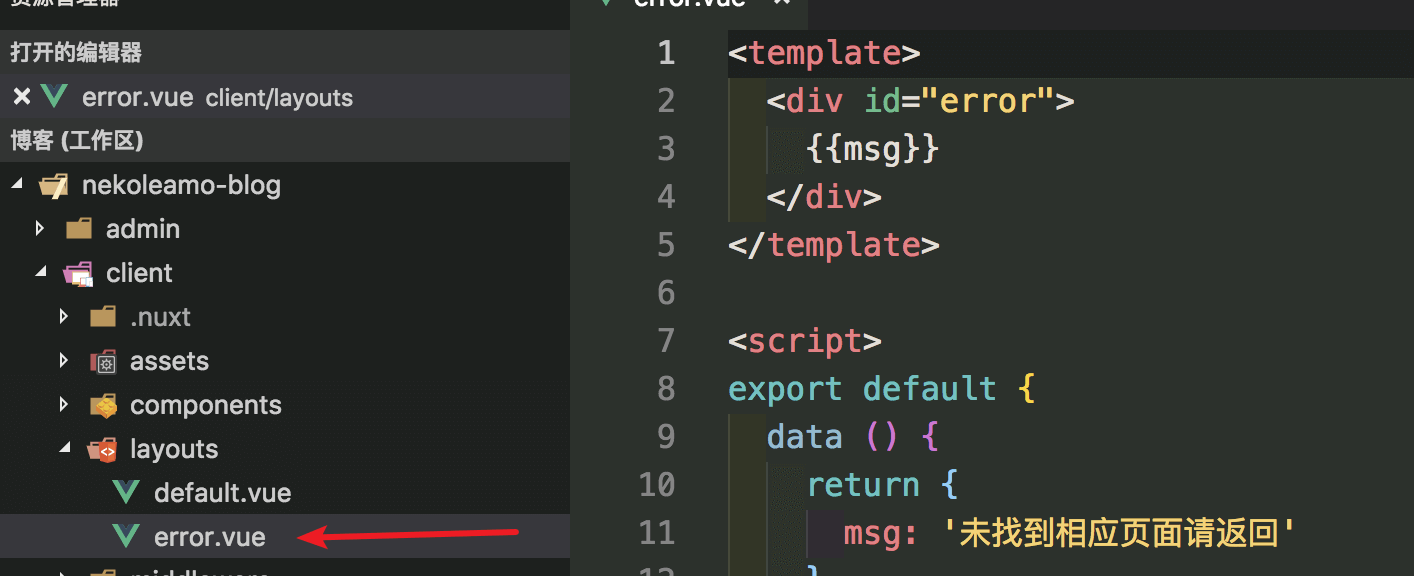Click 'data ()' on line 9
1414x576 pixels.
point(834,436)
